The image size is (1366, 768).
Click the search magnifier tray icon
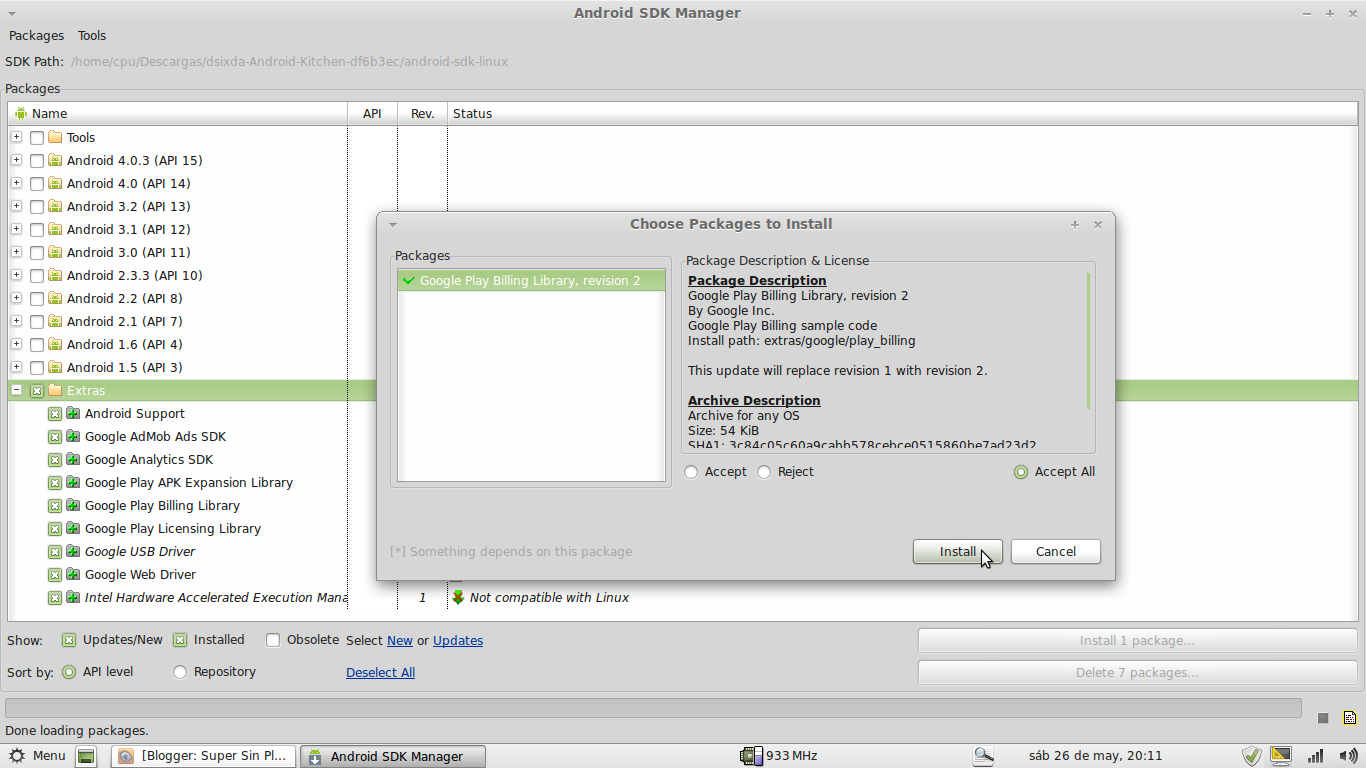click(x=983, y=756)
